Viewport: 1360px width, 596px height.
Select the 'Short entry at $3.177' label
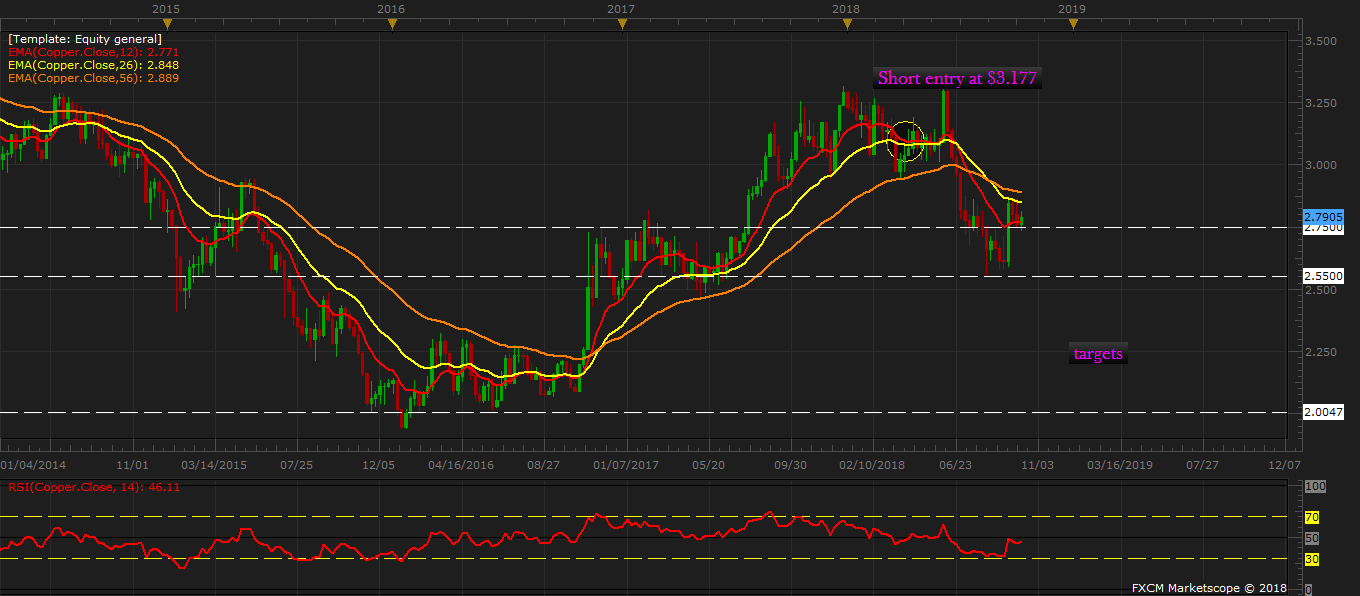point(957,78)
